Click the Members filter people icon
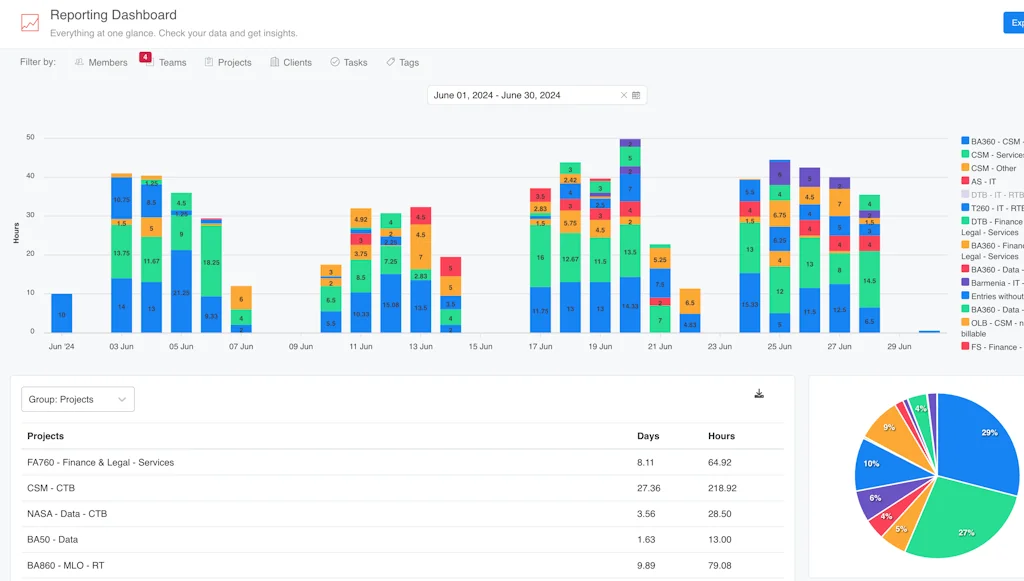This screenshot has width=1024, height=581. tap(79, 62)
